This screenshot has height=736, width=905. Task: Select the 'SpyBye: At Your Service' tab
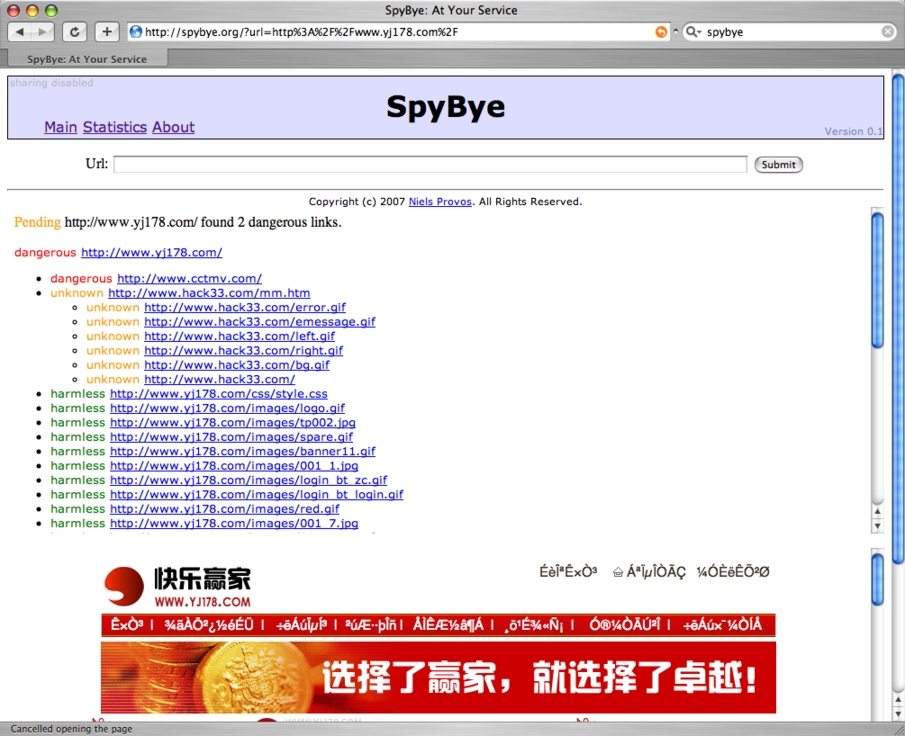87,59
